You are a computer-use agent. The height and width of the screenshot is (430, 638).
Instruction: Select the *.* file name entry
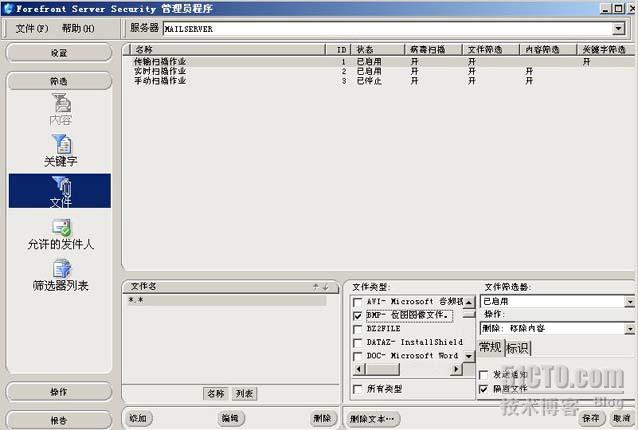227,300
